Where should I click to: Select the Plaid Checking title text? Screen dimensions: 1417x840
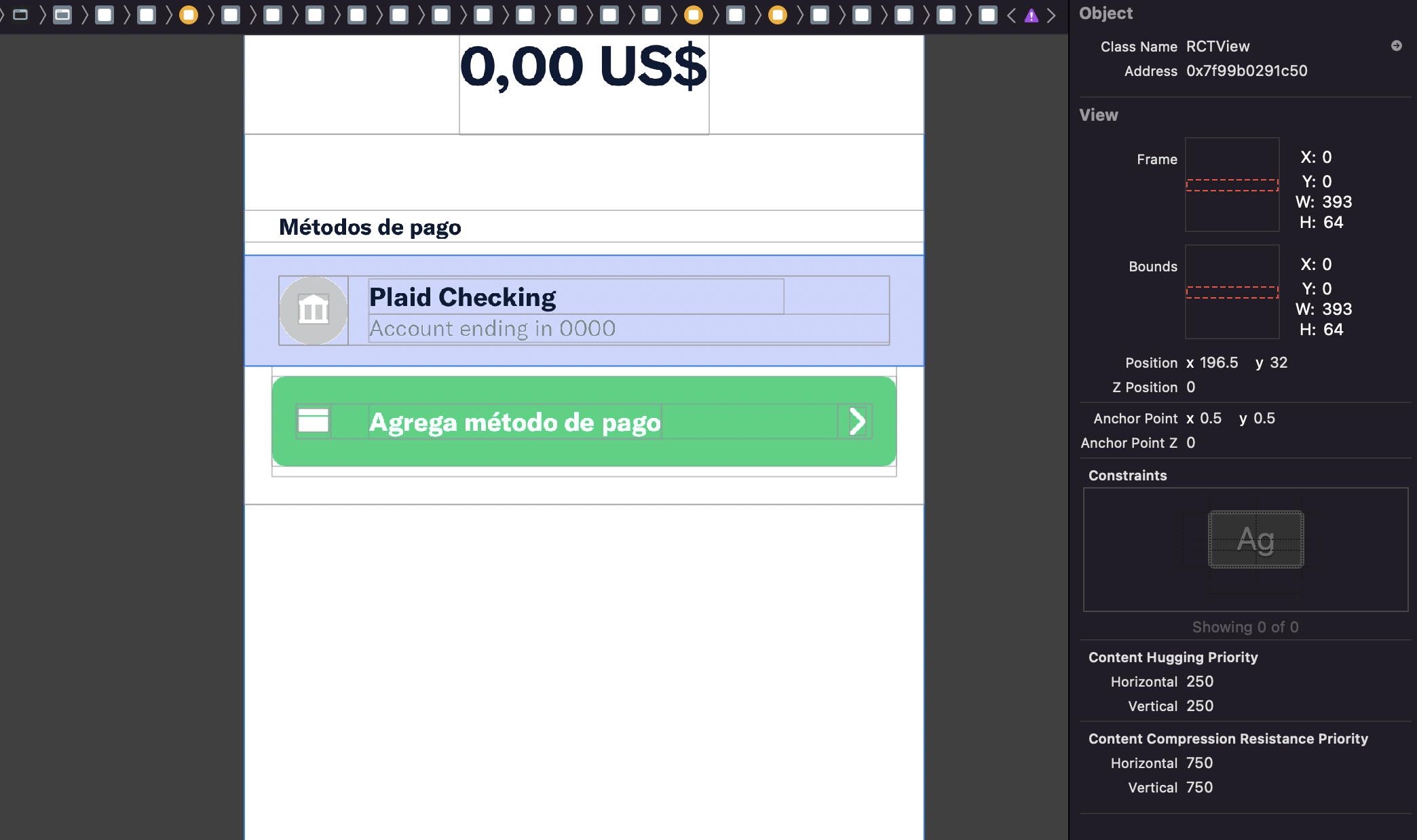click(462, 297)
